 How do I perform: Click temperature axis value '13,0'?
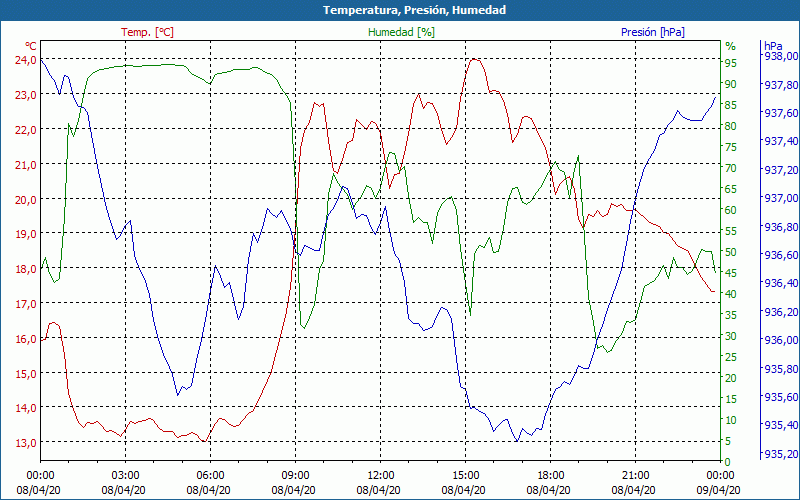click(26, 443)
